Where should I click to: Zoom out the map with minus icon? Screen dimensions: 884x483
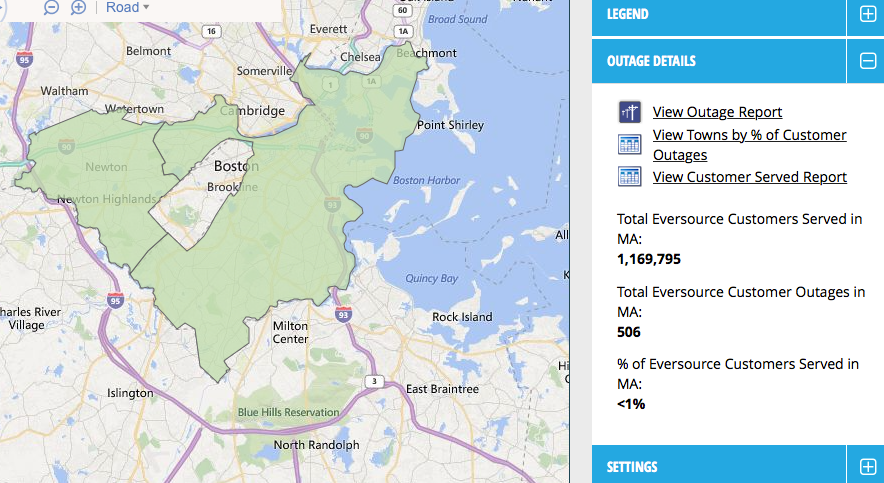[51, 7]
